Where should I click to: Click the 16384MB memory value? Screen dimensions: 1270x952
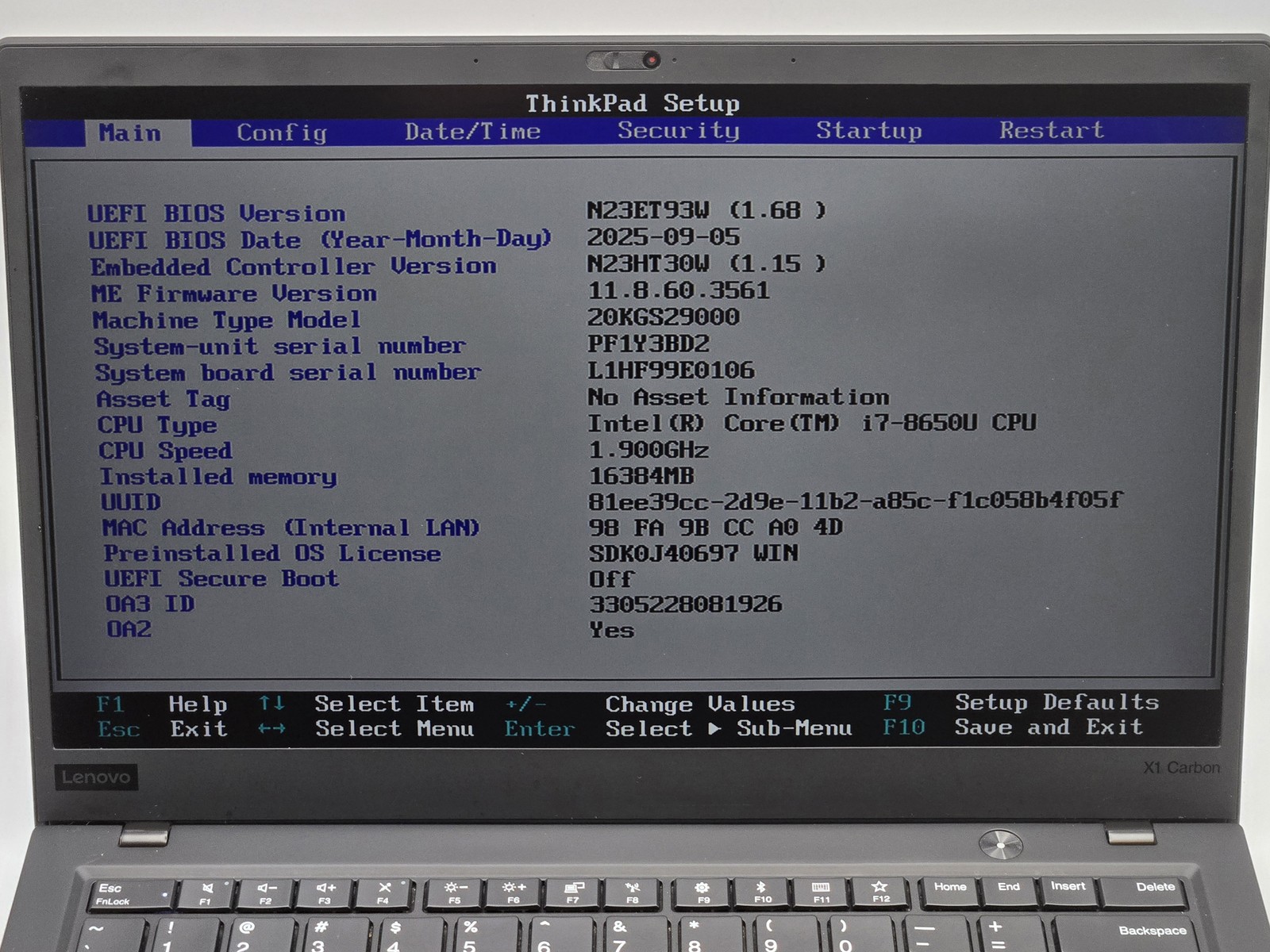[x=641, y=476]
